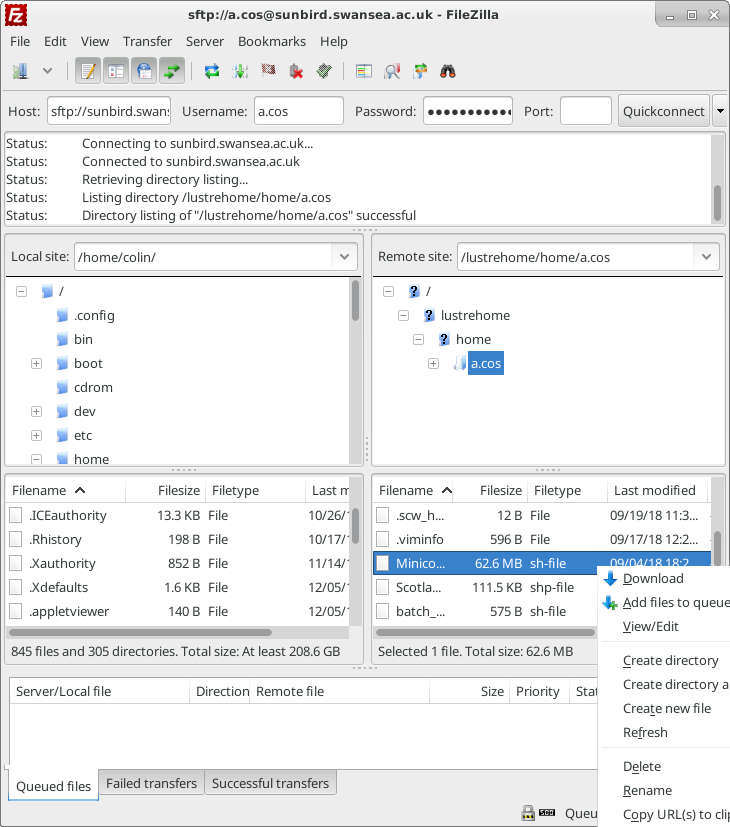The width and height of the screenshot is (730, 827).
Task: Collapse the local root node
Action: pyautogui.click(x=21, y=291)
